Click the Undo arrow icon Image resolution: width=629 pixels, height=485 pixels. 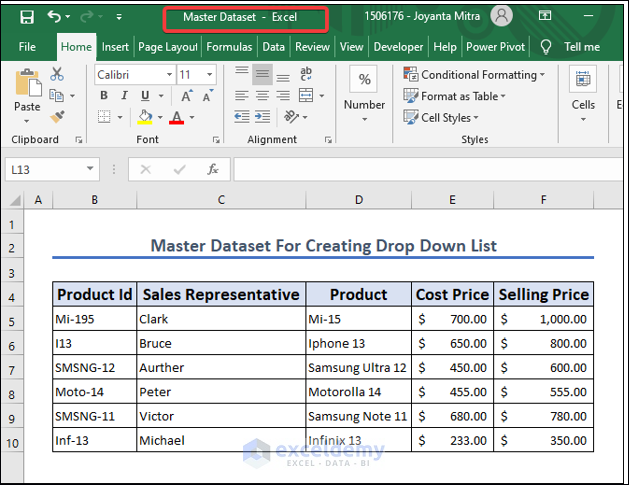pos(54,17)
